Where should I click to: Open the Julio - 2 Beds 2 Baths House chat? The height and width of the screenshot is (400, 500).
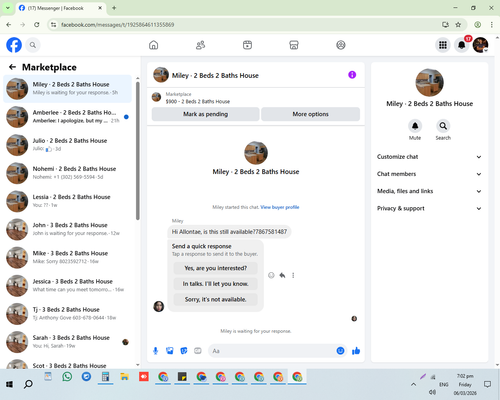pyautogui.click(x=68, y=145)
